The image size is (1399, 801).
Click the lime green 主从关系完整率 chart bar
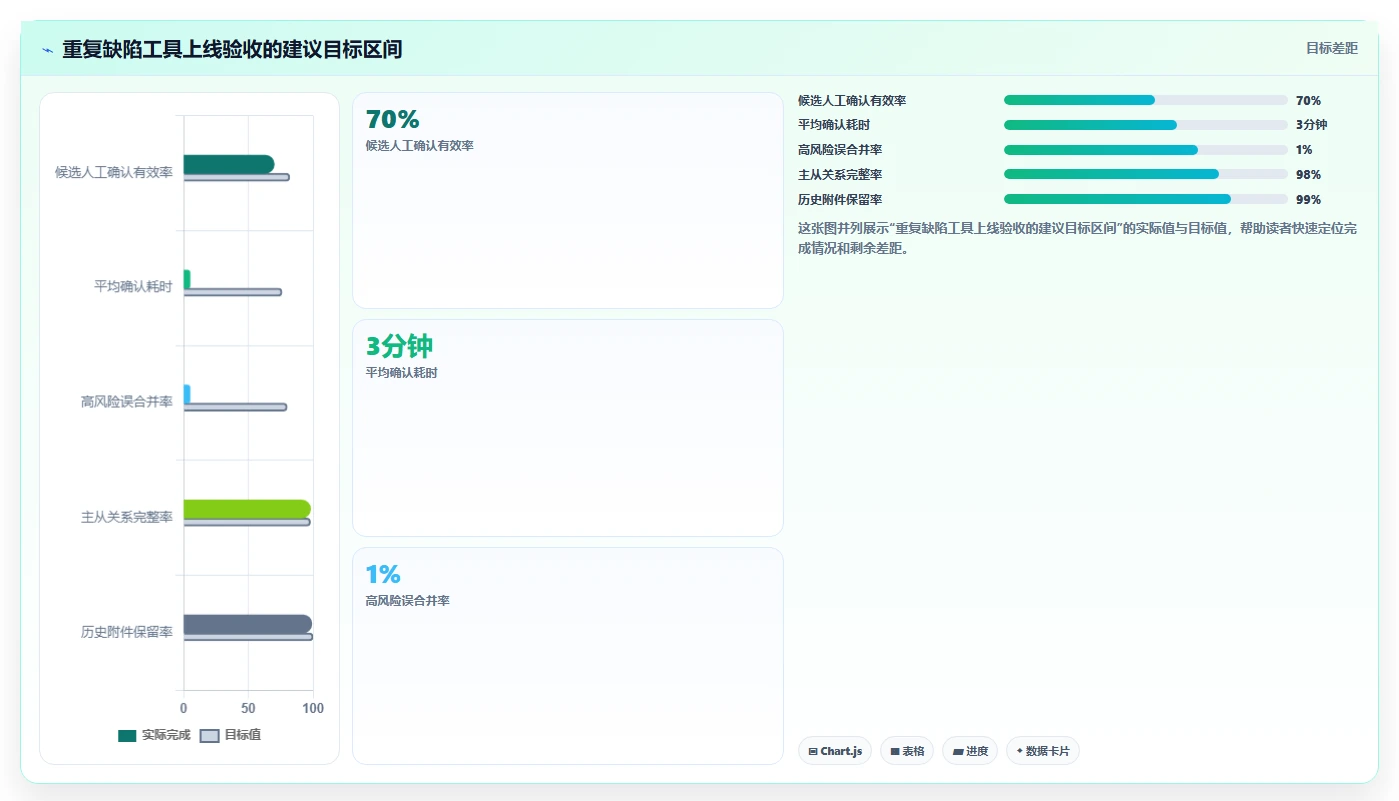click(x=247, y=509)
